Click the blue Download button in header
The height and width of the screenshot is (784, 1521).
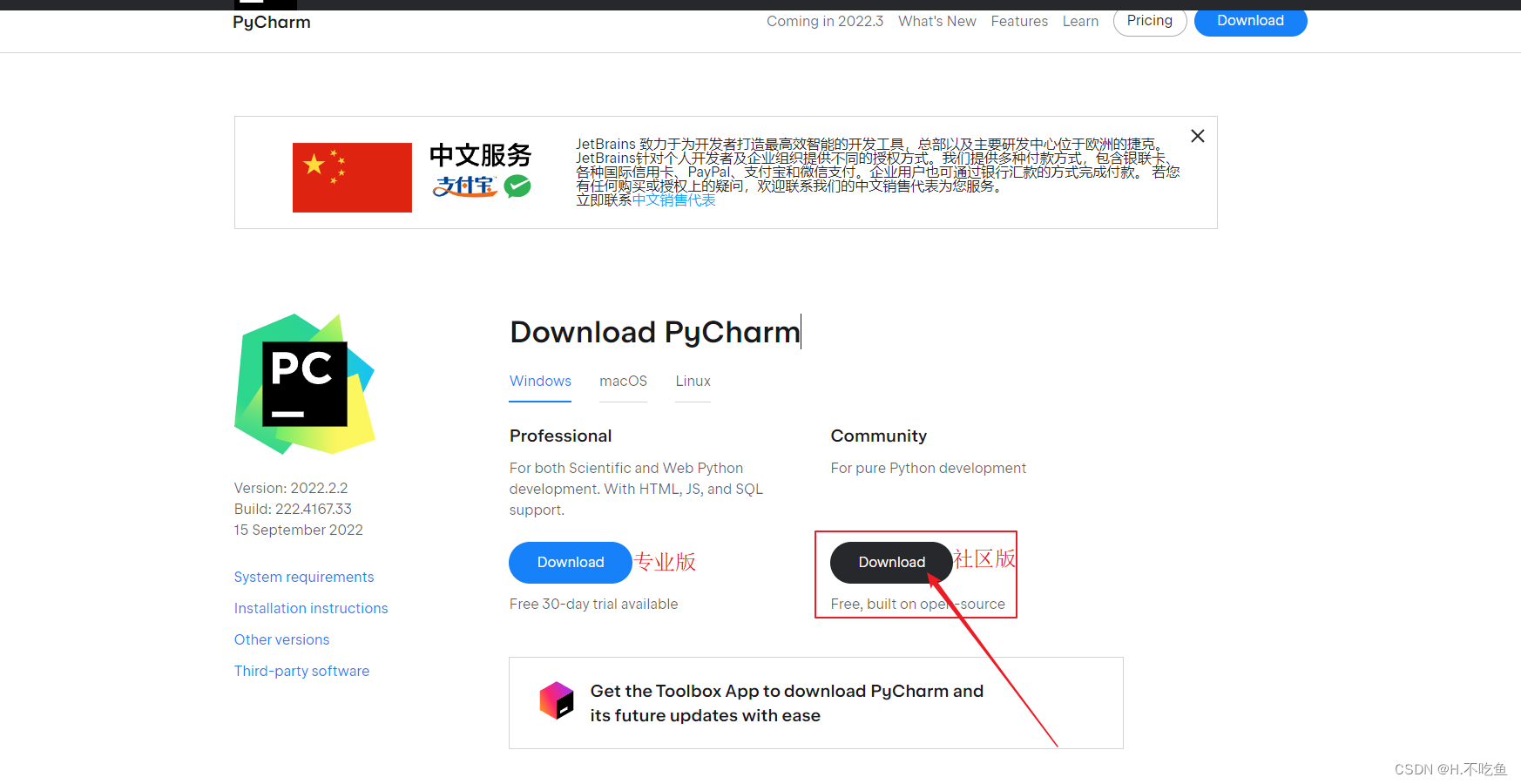[1250, 21]
